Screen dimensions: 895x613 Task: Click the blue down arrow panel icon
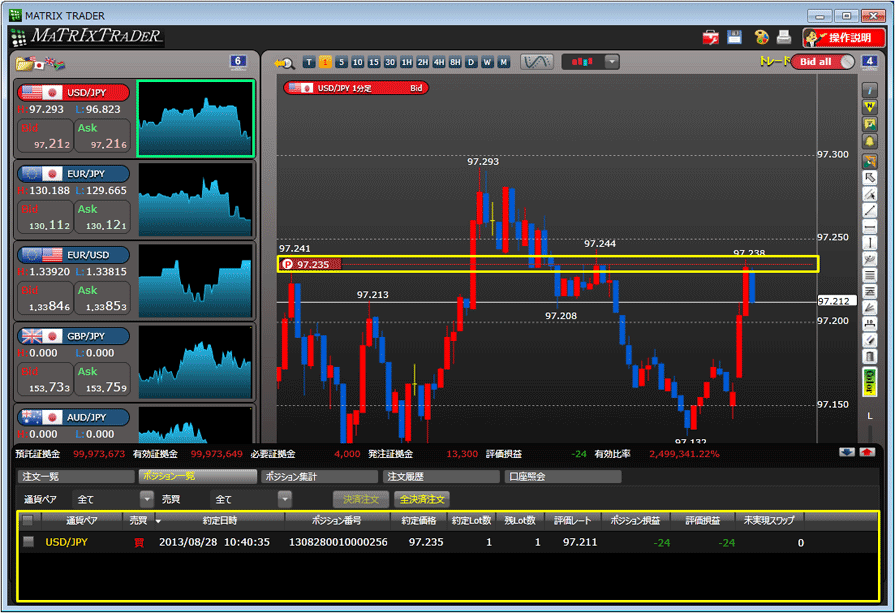(847, 452)
